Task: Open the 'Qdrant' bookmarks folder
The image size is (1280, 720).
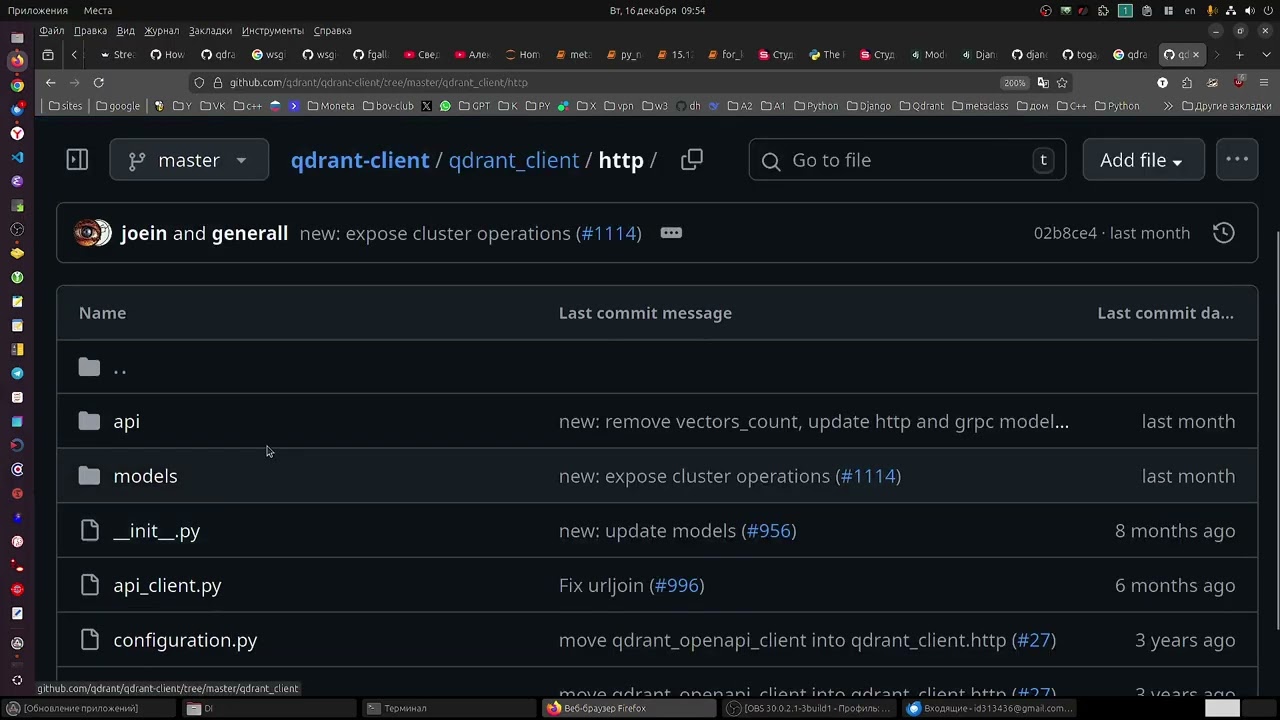Action: point(921,106)
